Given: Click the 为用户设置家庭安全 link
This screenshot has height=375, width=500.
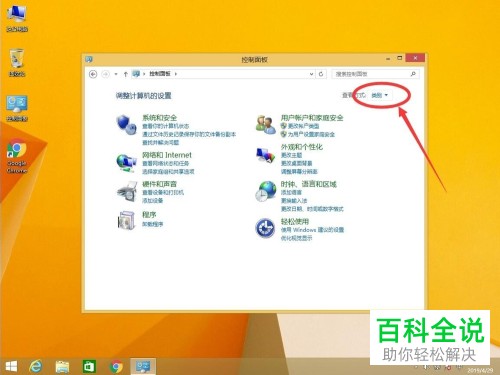Looking at the screenshot, I should 311,134.
